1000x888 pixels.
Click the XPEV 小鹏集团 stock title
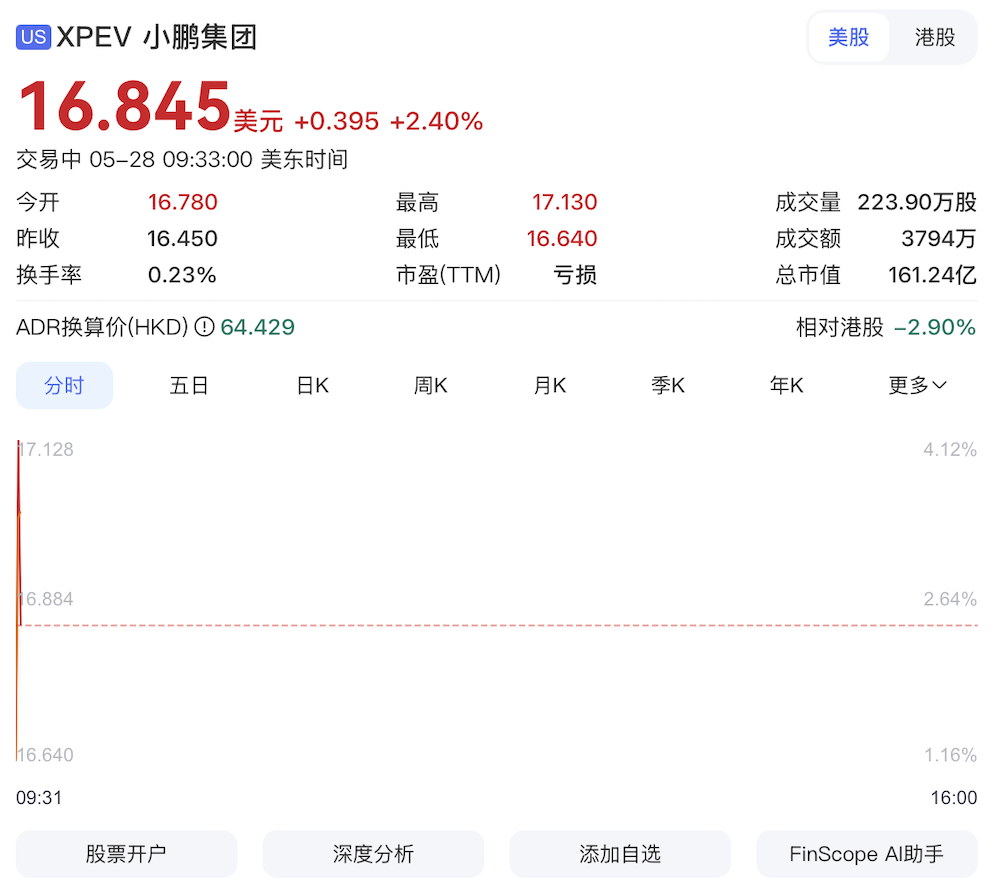(156, 37)
